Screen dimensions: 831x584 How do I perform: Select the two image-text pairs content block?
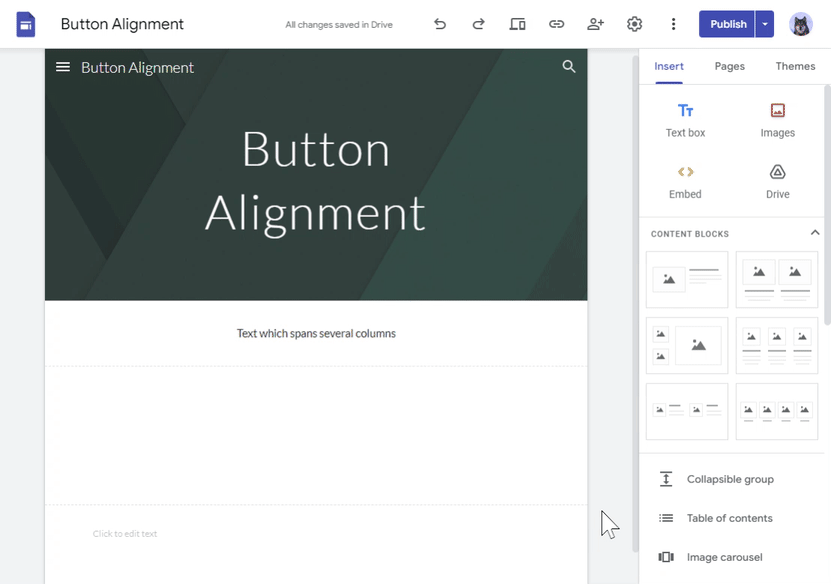[687, 411]
